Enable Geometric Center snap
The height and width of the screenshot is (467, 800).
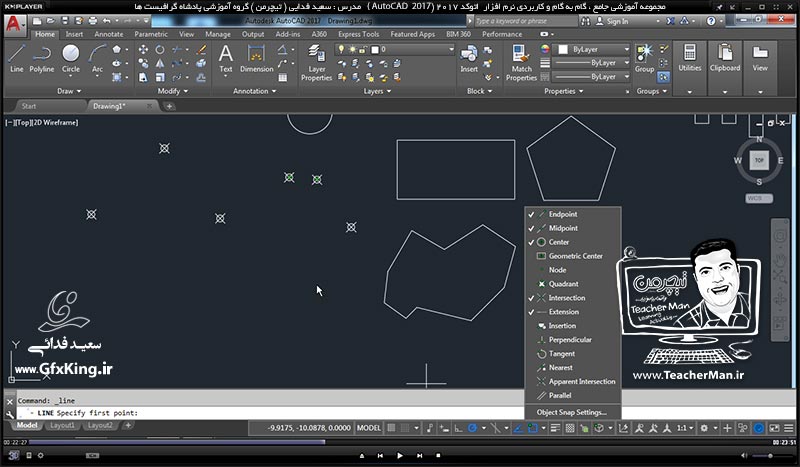tap(573, 256)
